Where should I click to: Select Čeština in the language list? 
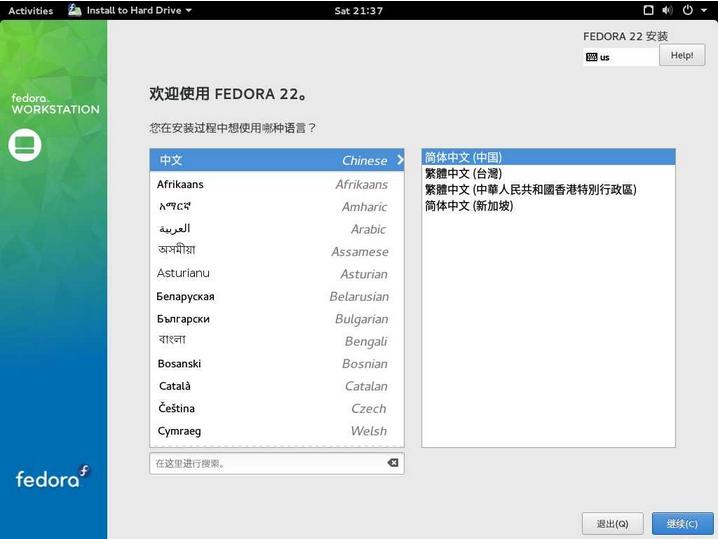click(277, 408)
